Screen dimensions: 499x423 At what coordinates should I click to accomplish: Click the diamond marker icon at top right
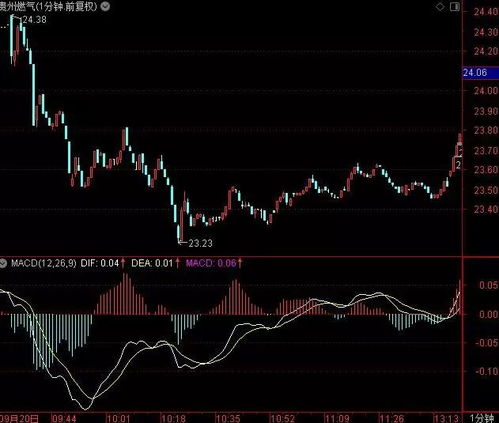pyautogui.click(x=440, y=7)
